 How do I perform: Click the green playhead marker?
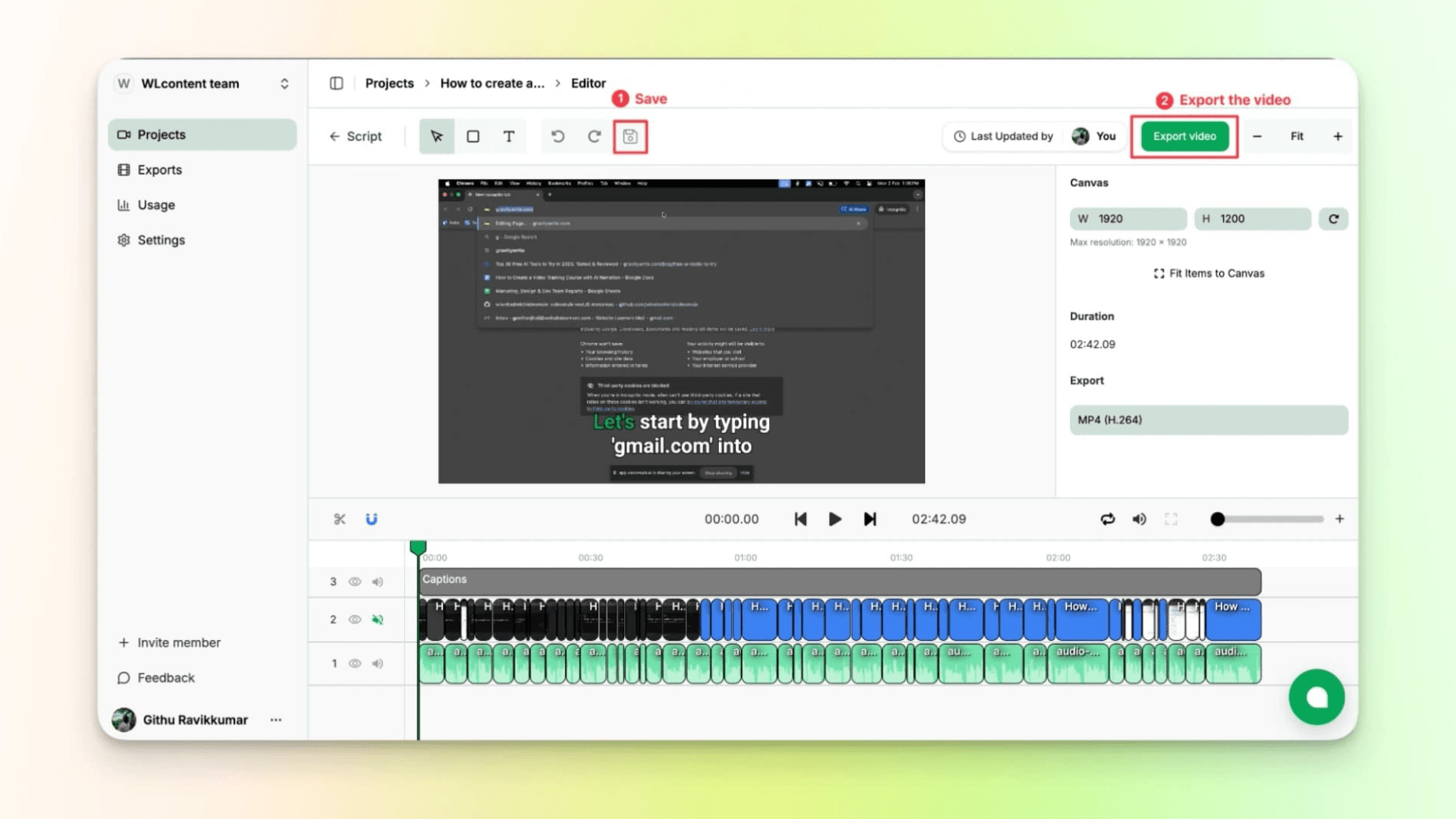[418, 548]
